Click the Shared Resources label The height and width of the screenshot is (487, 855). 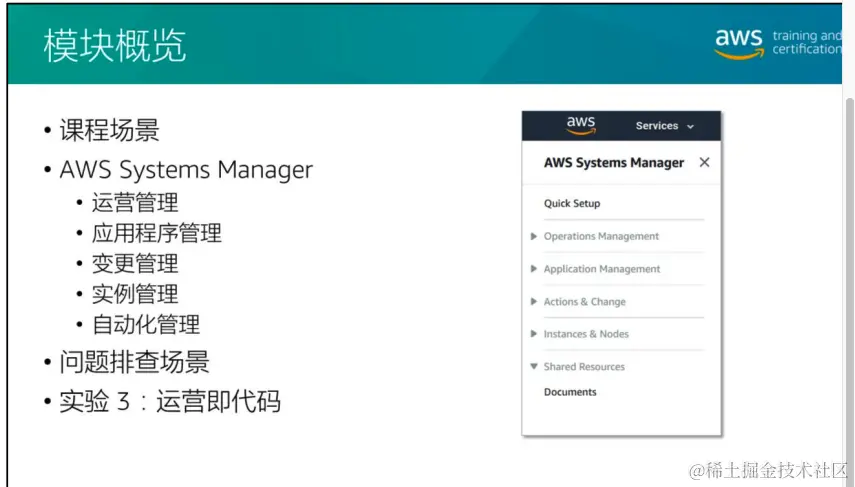click(584, 366)
